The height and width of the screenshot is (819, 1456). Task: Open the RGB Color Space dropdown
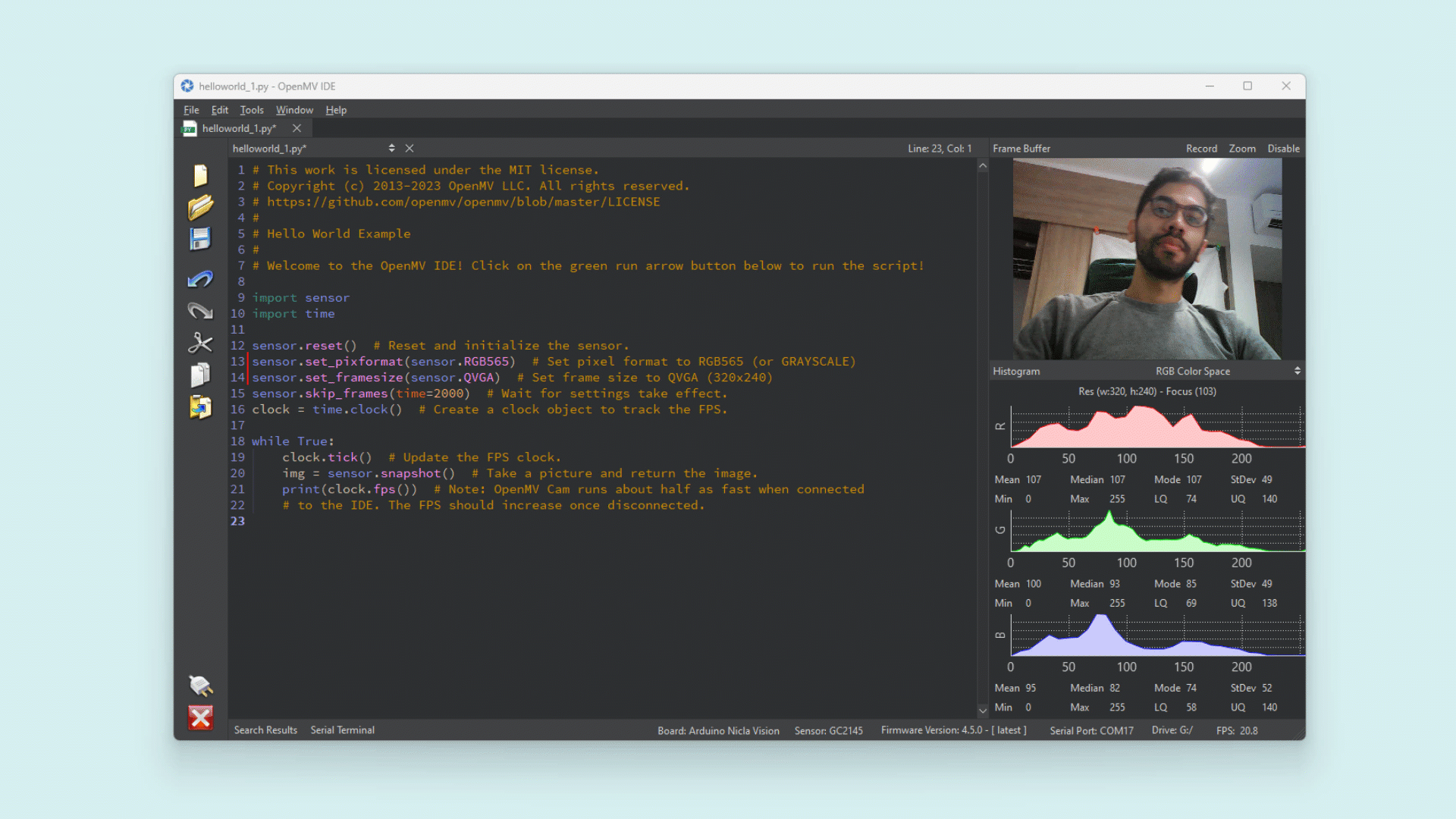pyautogui.click(x=1193, y=371)
